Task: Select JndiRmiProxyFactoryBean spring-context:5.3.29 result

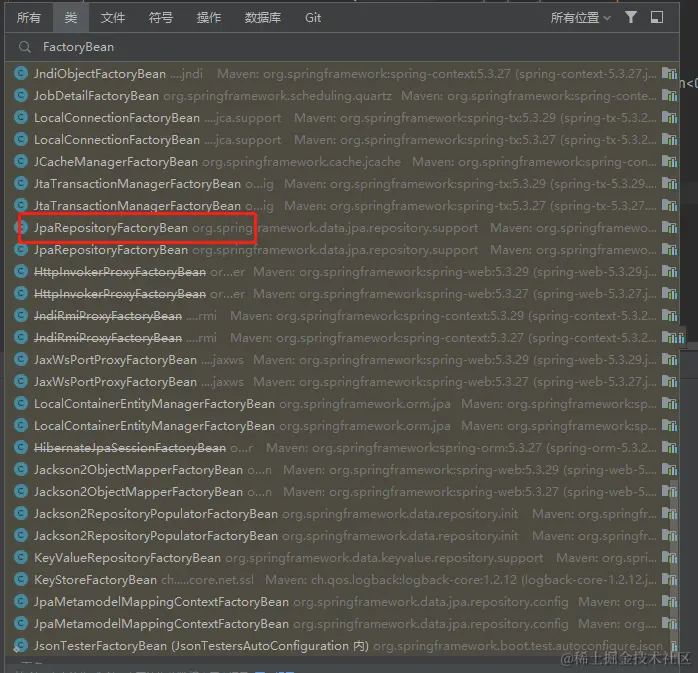Action: 342,316
